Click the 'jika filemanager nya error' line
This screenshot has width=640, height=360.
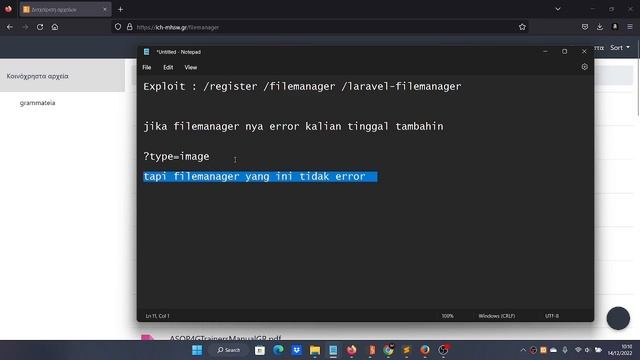pos(293,127)
